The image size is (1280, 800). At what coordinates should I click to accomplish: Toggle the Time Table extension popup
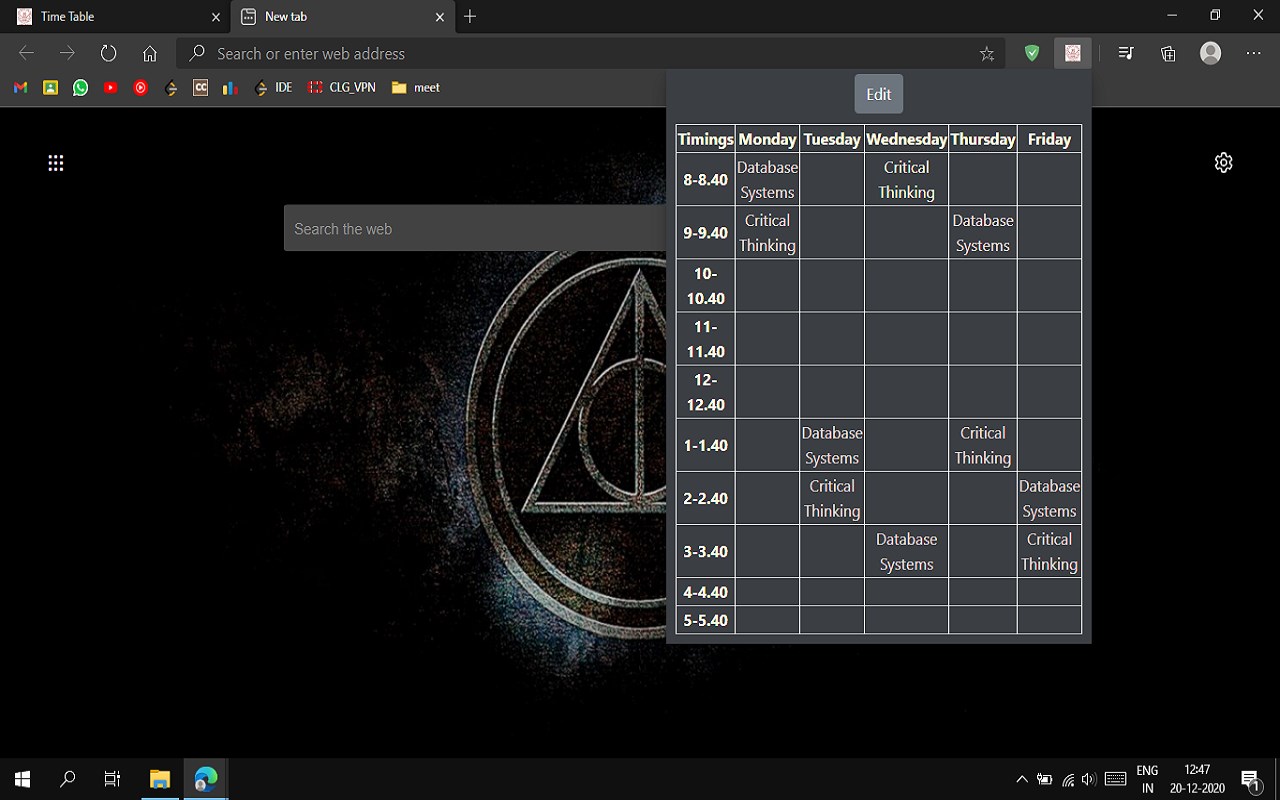pos(1073,54)
